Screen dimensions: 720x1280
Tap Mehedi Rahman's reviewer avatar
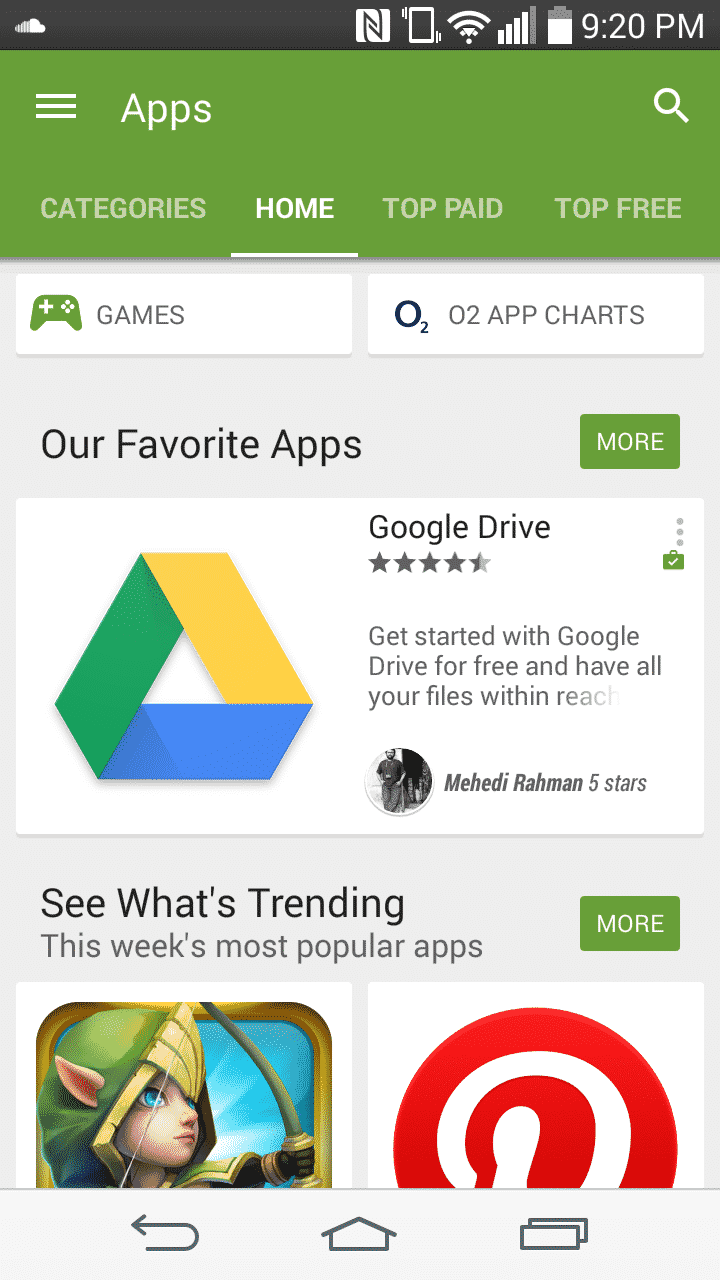tap(399, 782)
